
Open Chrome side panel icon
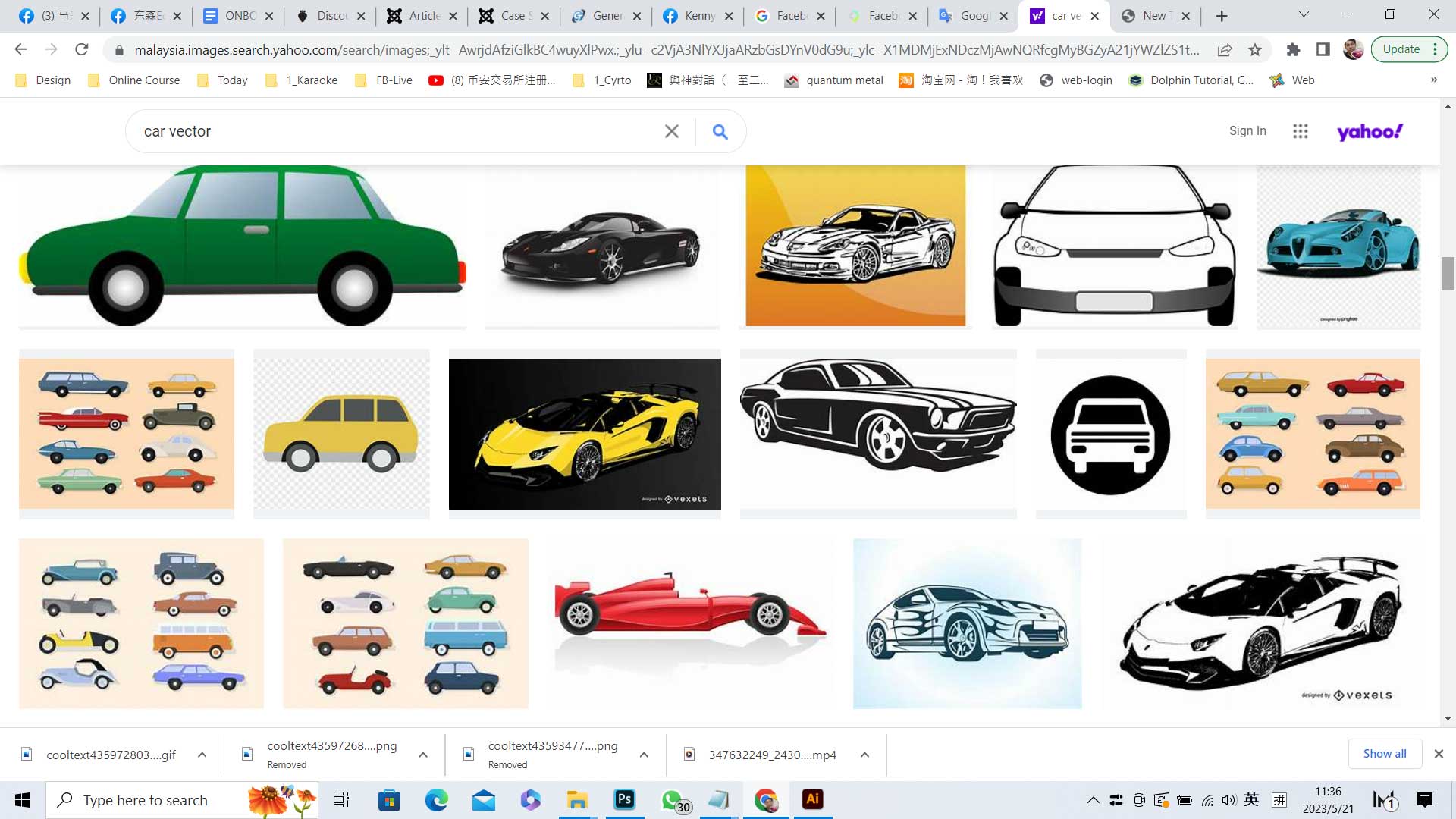[x=1323, y=50]
